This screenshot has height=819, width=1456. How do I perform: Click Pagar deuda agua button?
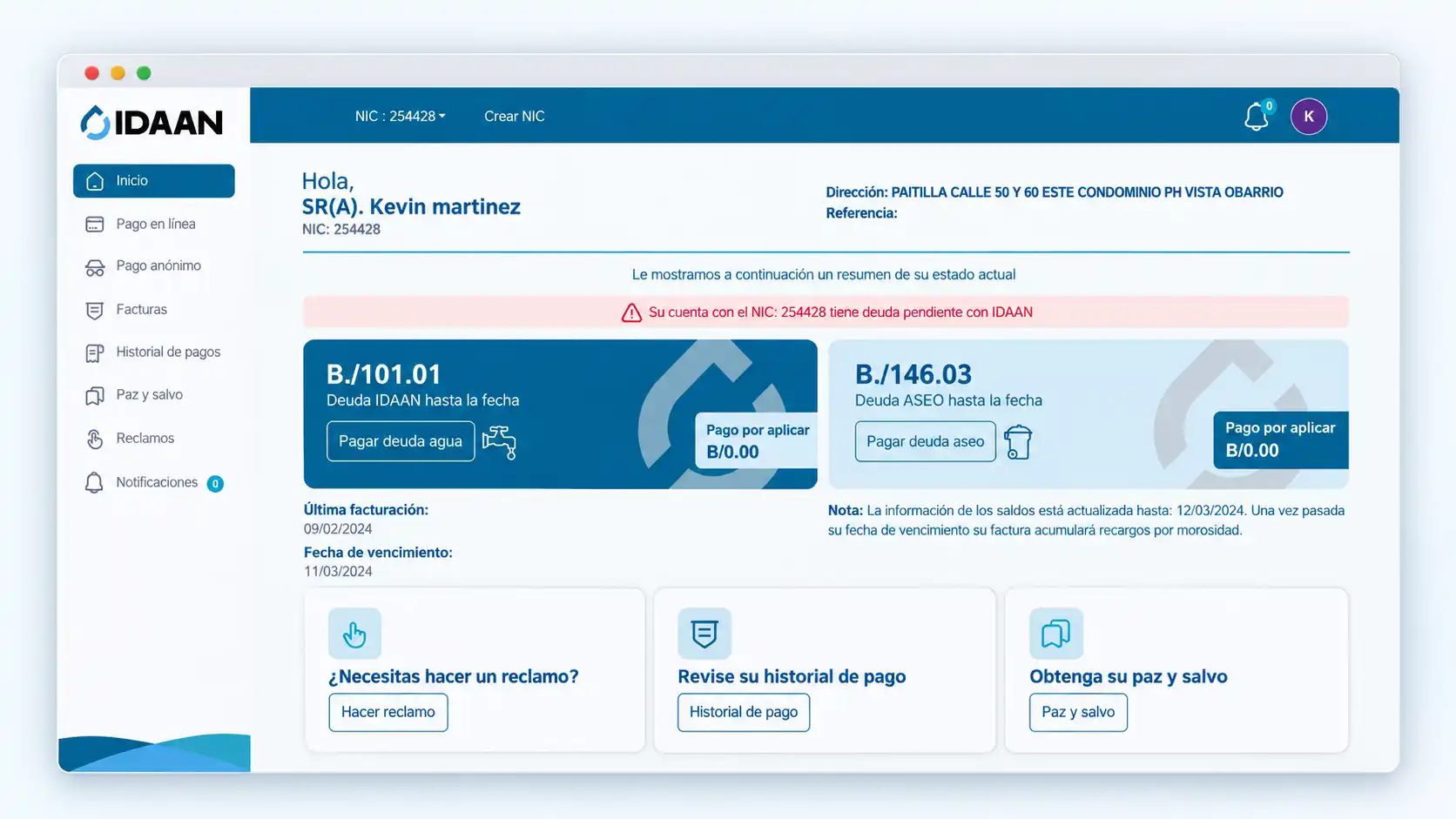(401, 441)
